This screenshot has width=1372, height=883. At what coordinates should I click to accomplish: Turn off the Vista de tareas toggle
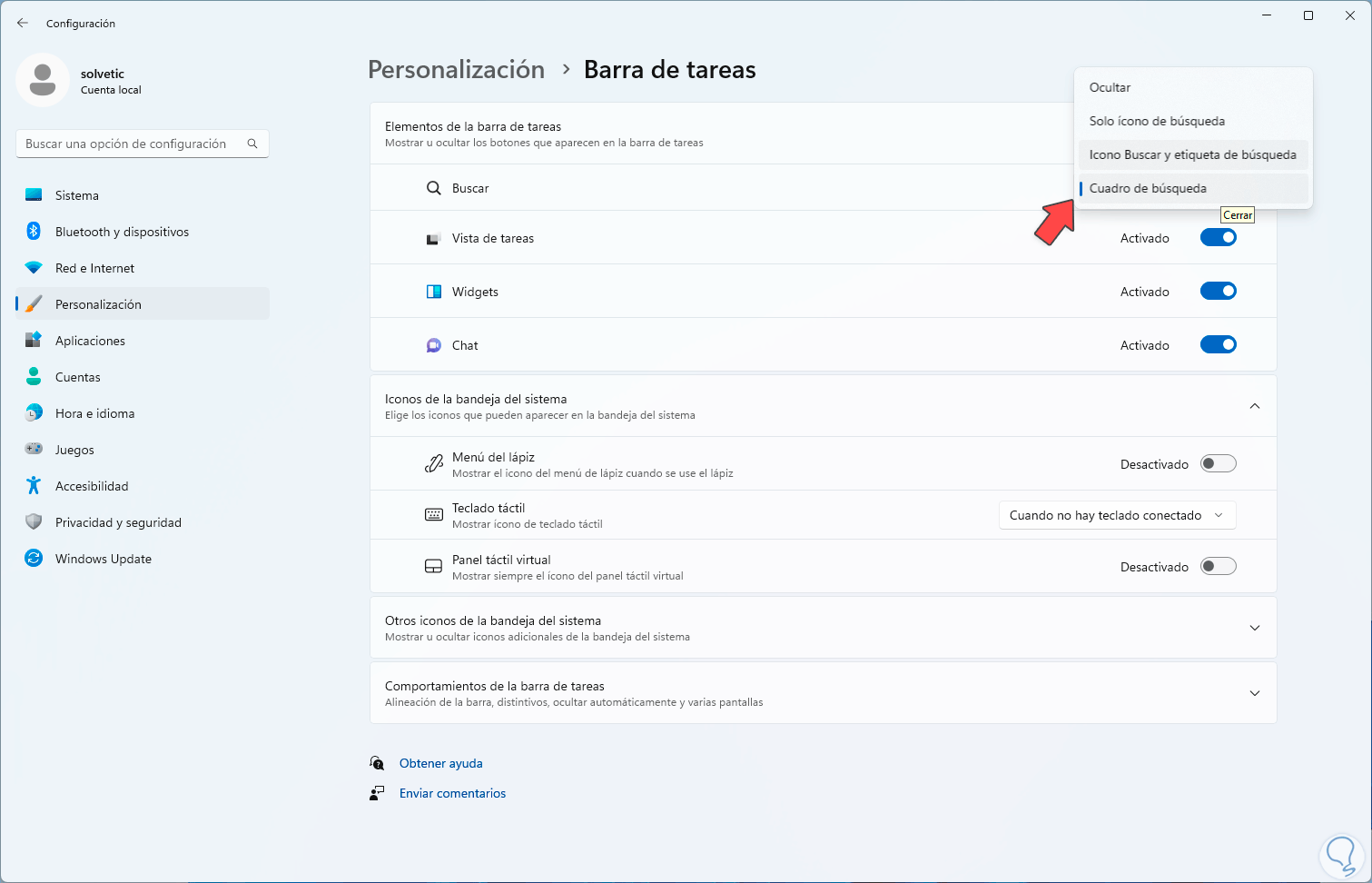click(x=1218, y=238)
